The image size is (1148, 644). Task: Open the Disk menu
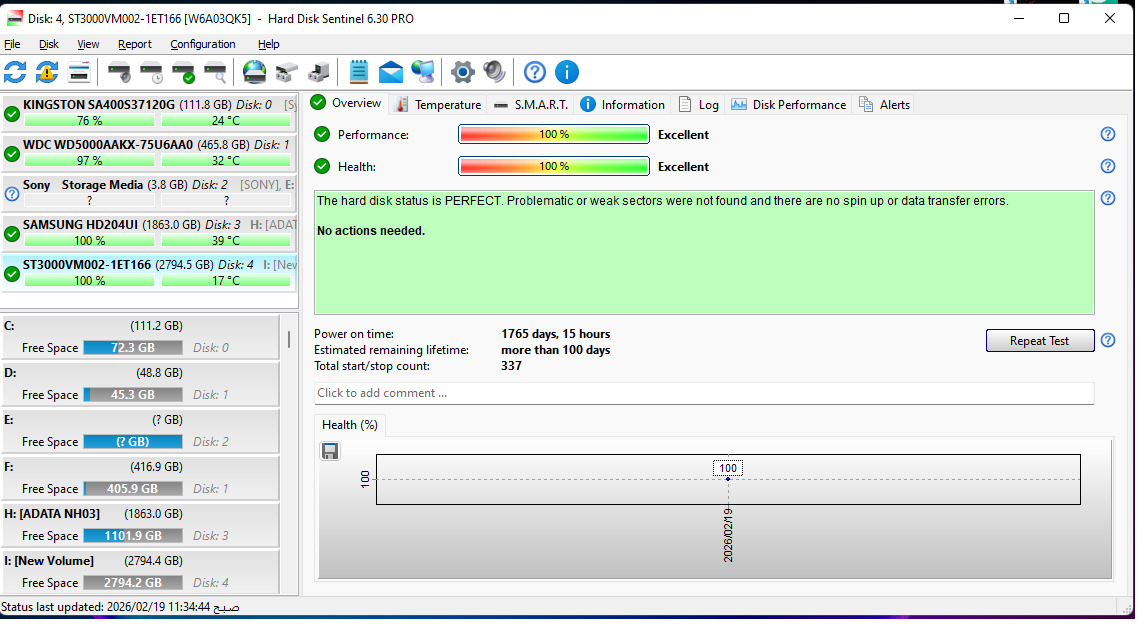tap(48, 44)
